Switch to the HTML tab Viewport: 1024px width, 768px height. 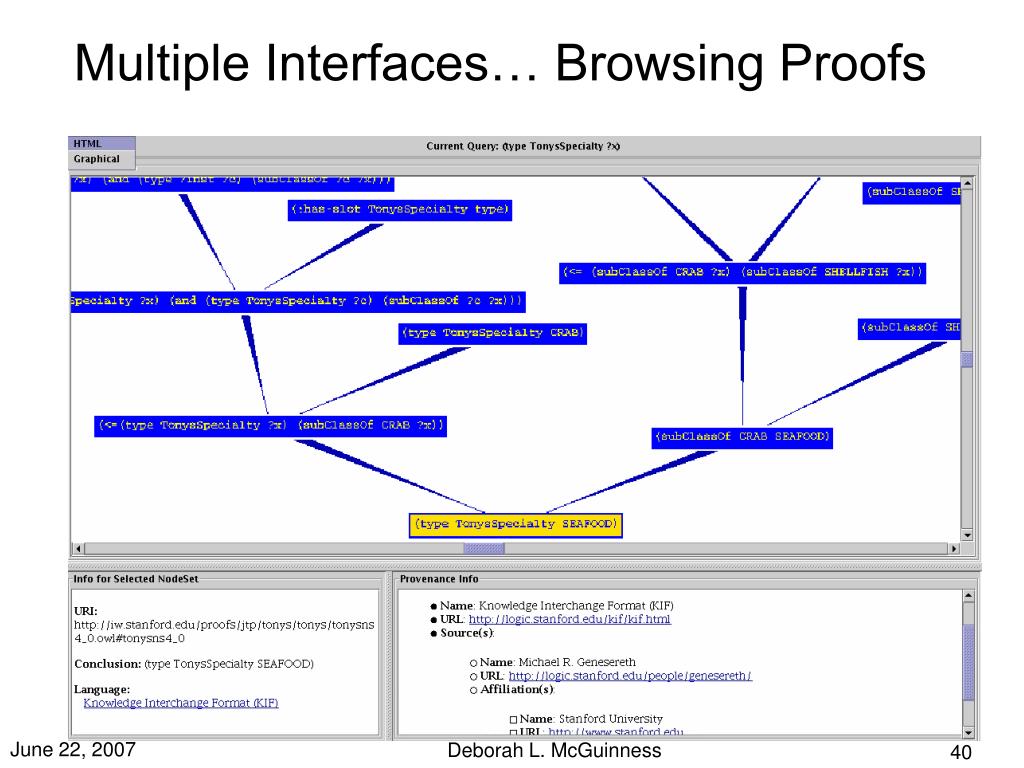click(x=102, y=144)
